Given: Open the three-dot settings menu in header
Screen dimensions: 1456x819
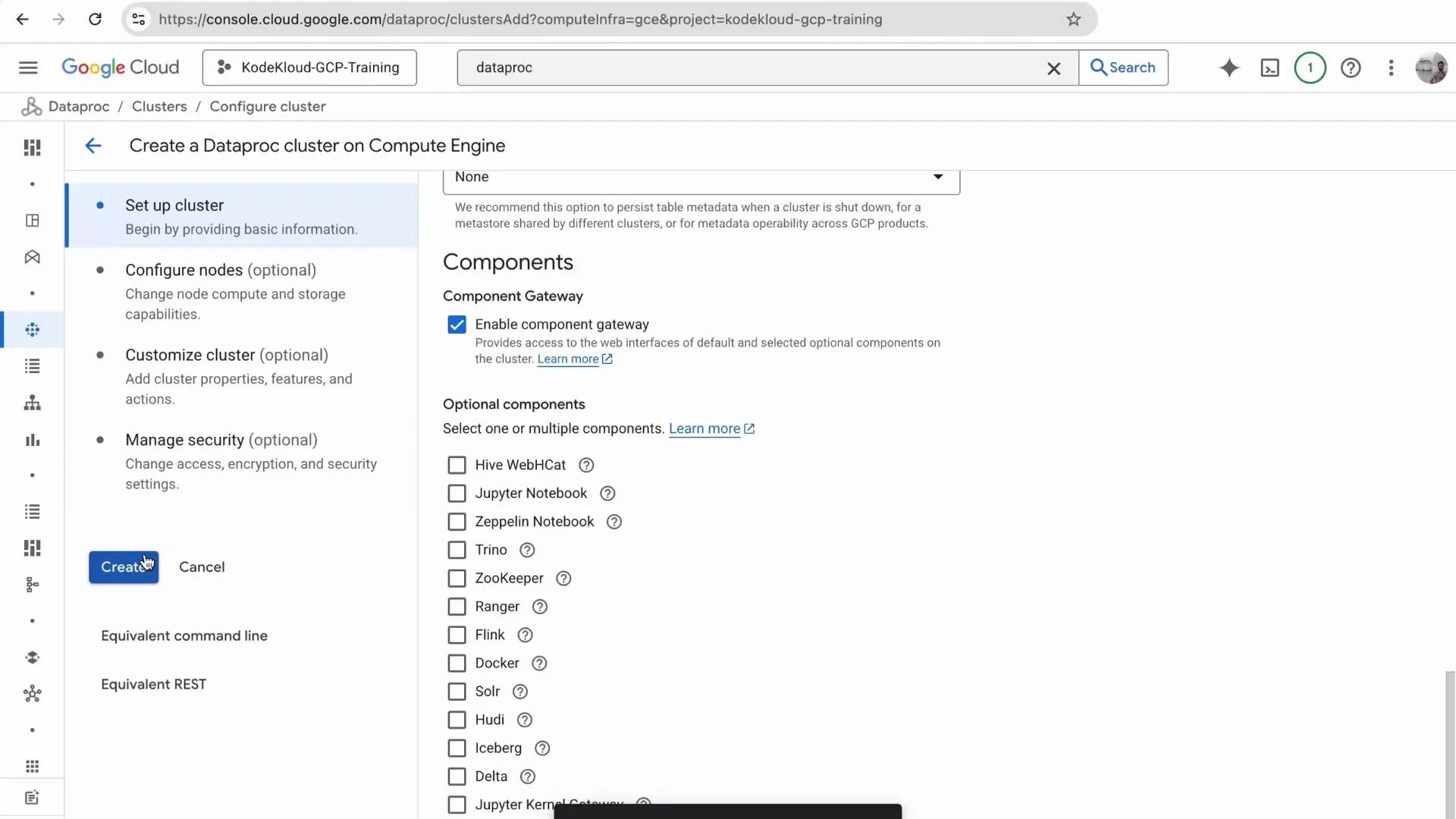Looking at the screenshot, I should [x=1391, y=67].
